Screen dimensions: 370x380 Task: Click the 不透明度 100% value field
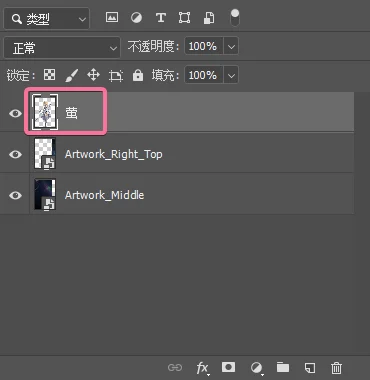click(204, 46)
